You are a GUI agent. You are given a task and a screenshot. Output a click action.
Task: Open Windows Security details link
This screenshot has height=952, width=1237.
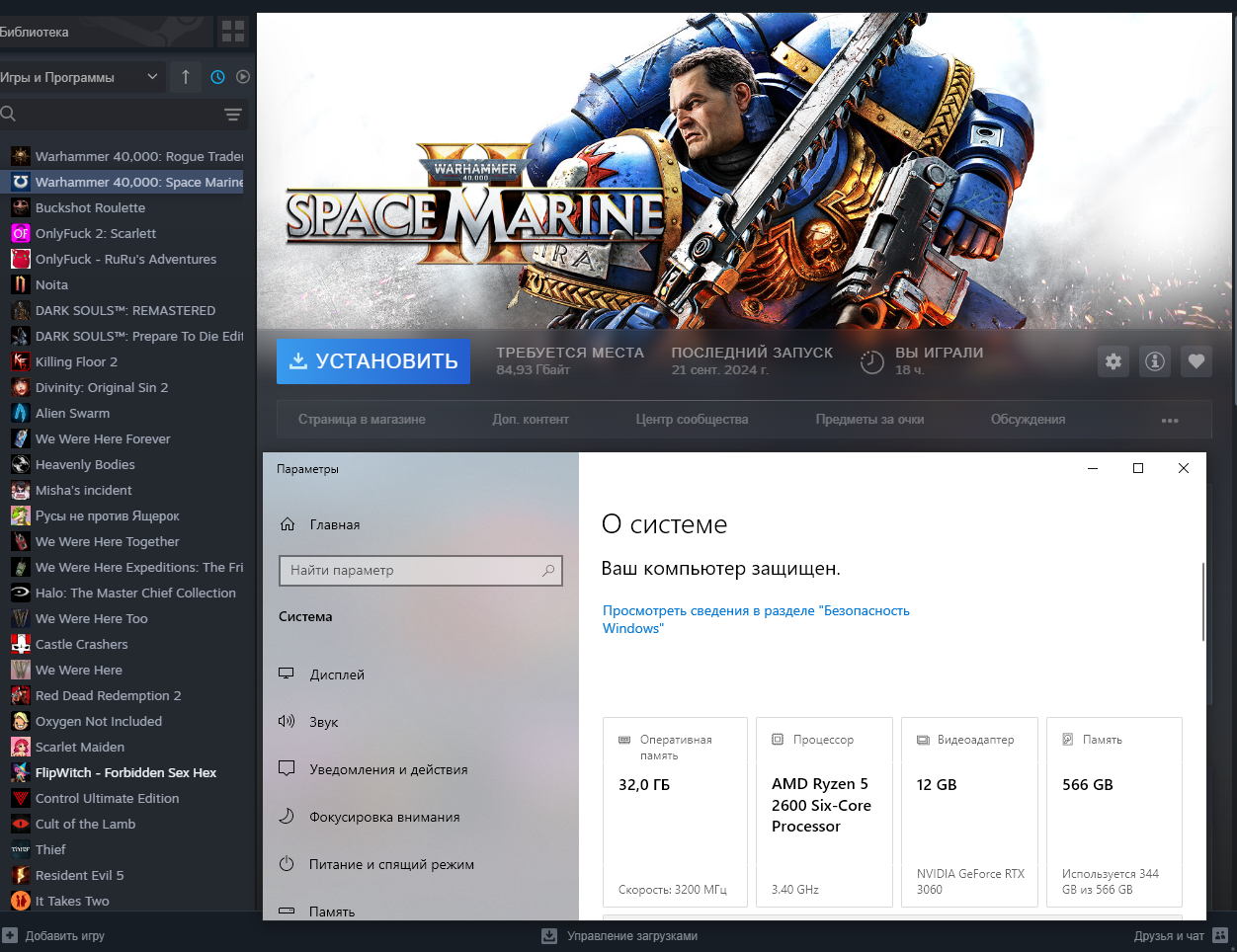756,619
